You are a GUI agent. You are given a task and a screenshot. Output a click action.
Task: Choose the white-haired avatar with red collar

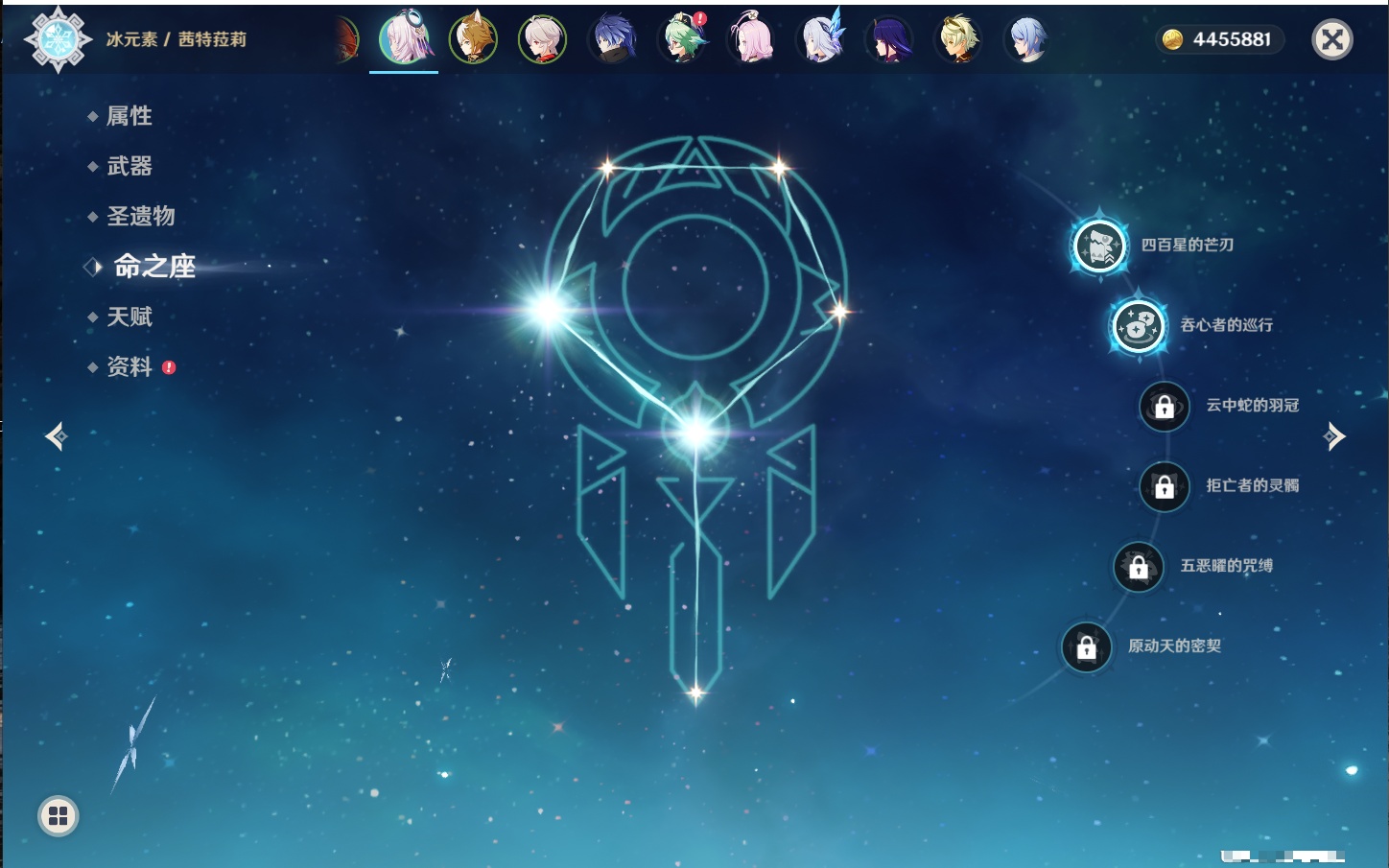[x=542, y=39]
